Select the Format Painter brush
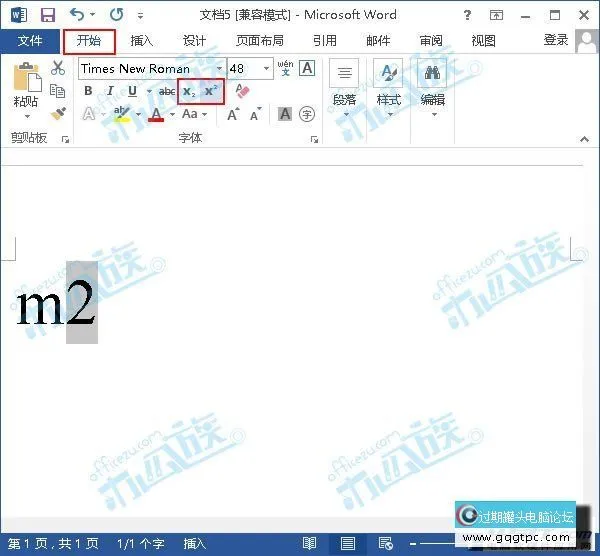 point(58,114)
